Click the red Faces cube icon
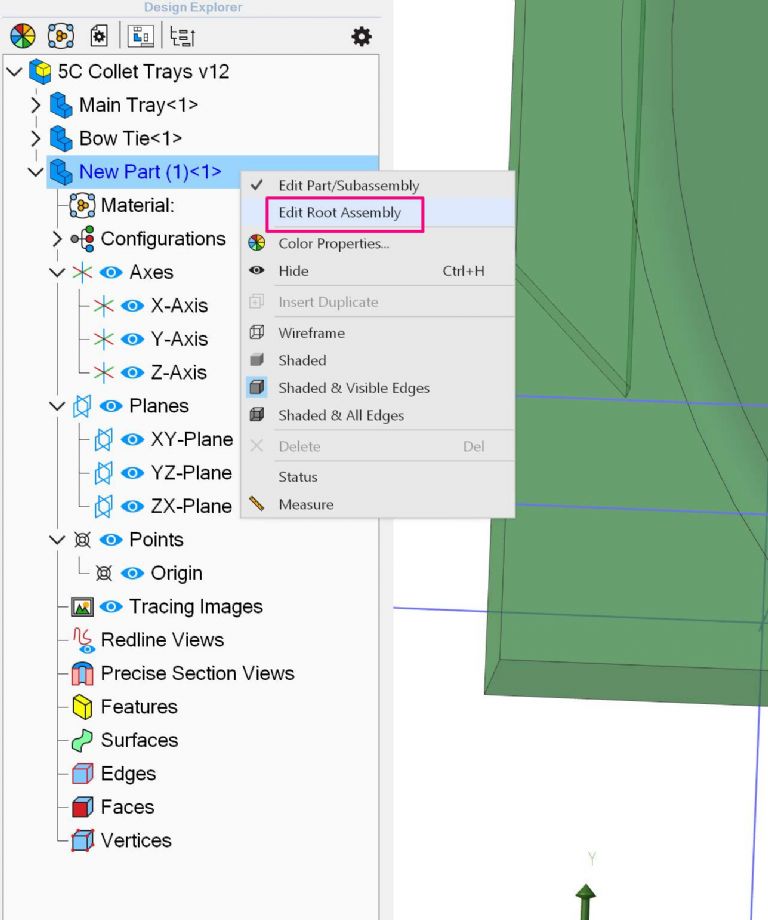The height and width of the screenshot is (920, 768). 83,807
